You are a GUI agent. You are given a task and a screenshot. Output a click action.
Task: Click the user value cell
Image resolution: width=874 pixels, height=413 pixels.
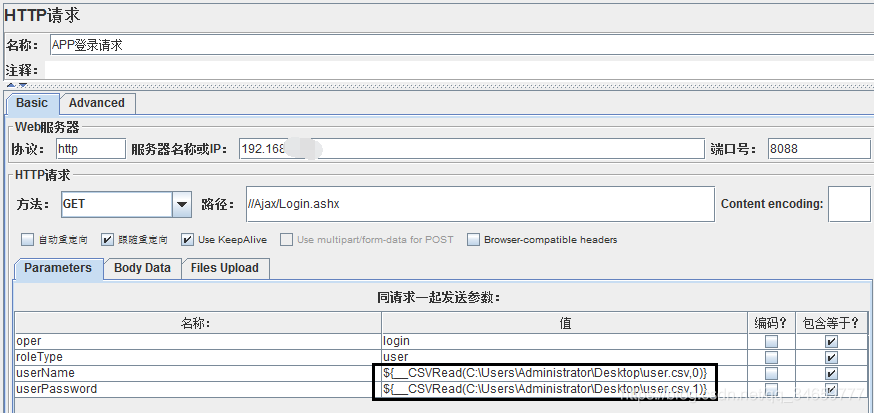pos(565,357)
